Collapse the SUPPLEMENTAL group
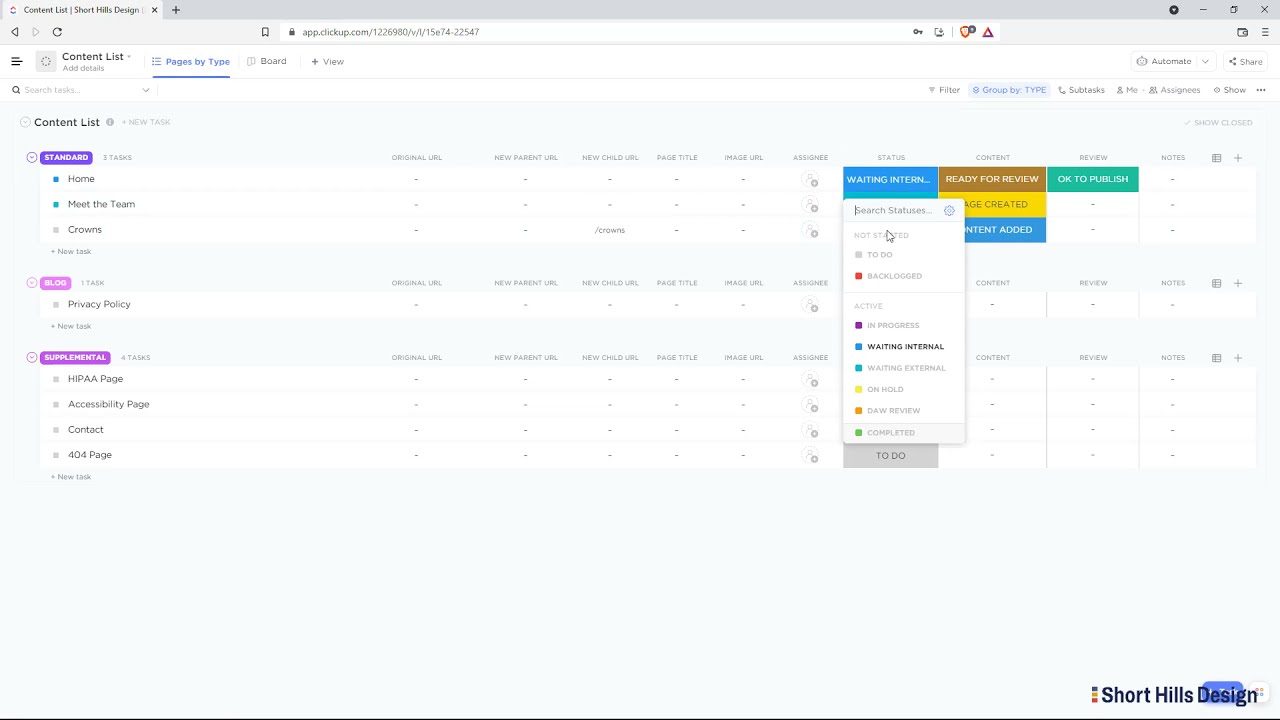1280x720 pixels. tap(32, 358)
